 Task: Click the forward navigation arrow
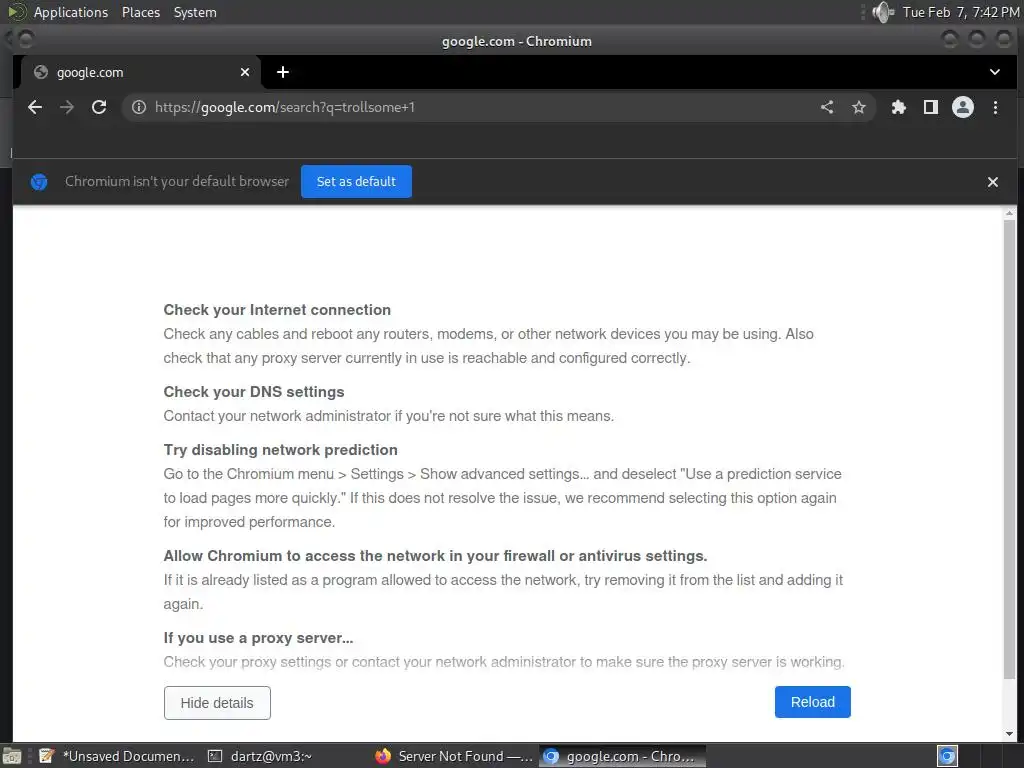67,107
